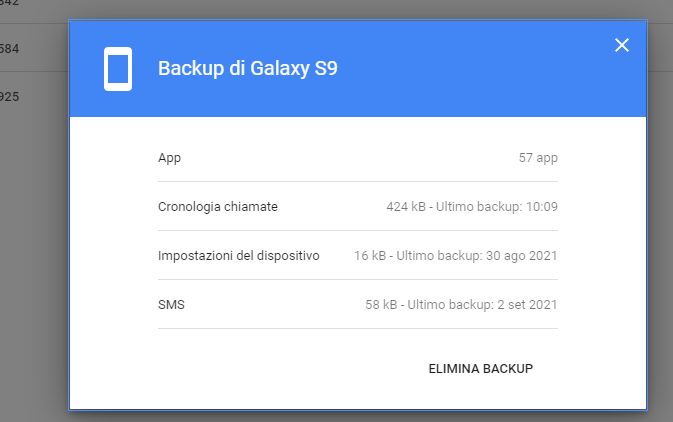Click the 16 kB device settings backup info

tap(456, 256)
